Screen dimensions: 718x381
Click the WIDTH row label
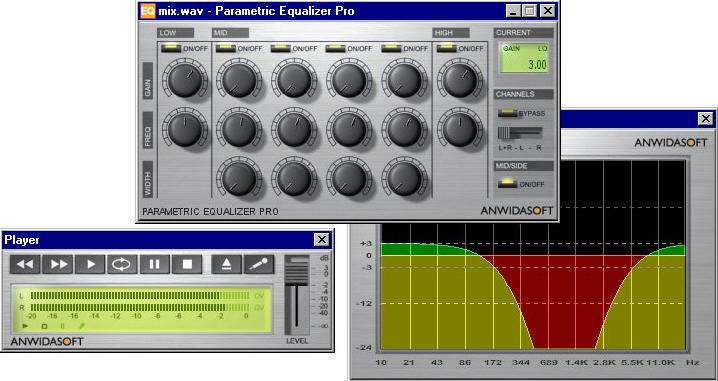click(148, 179)
